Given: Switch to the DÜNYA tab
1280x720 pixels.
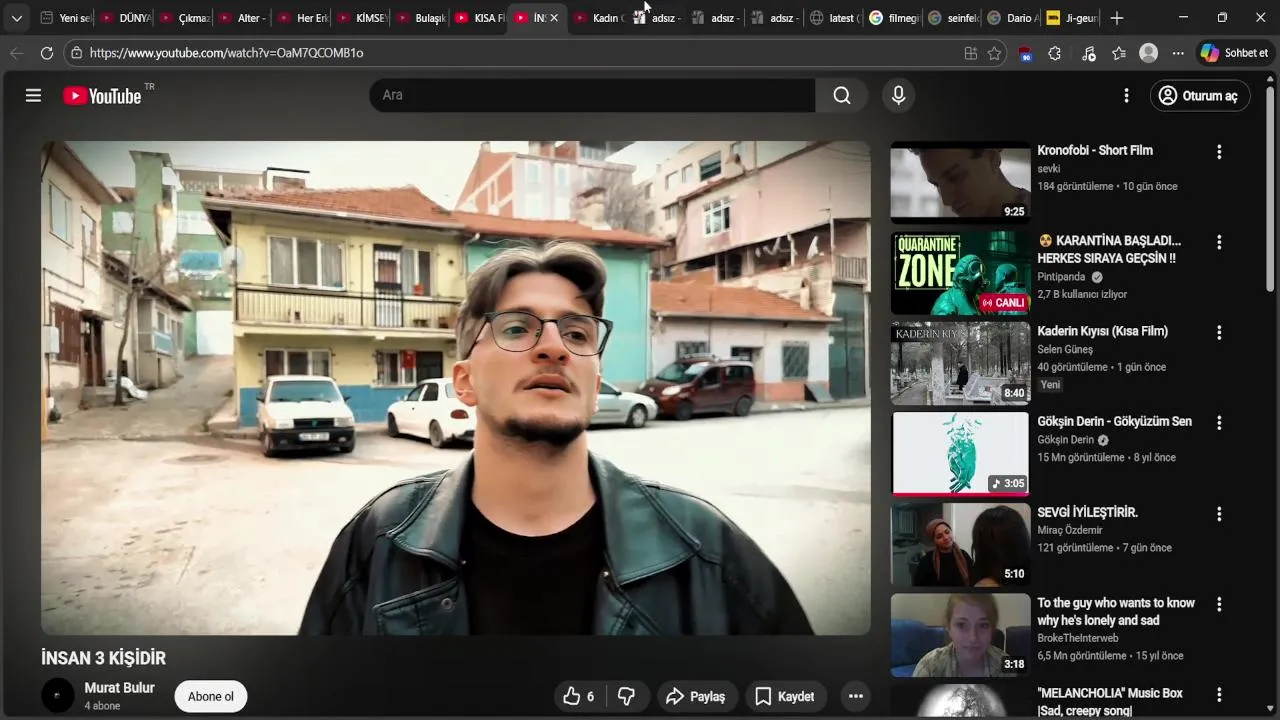Looking at the screenshot, I should pos(124,18).
